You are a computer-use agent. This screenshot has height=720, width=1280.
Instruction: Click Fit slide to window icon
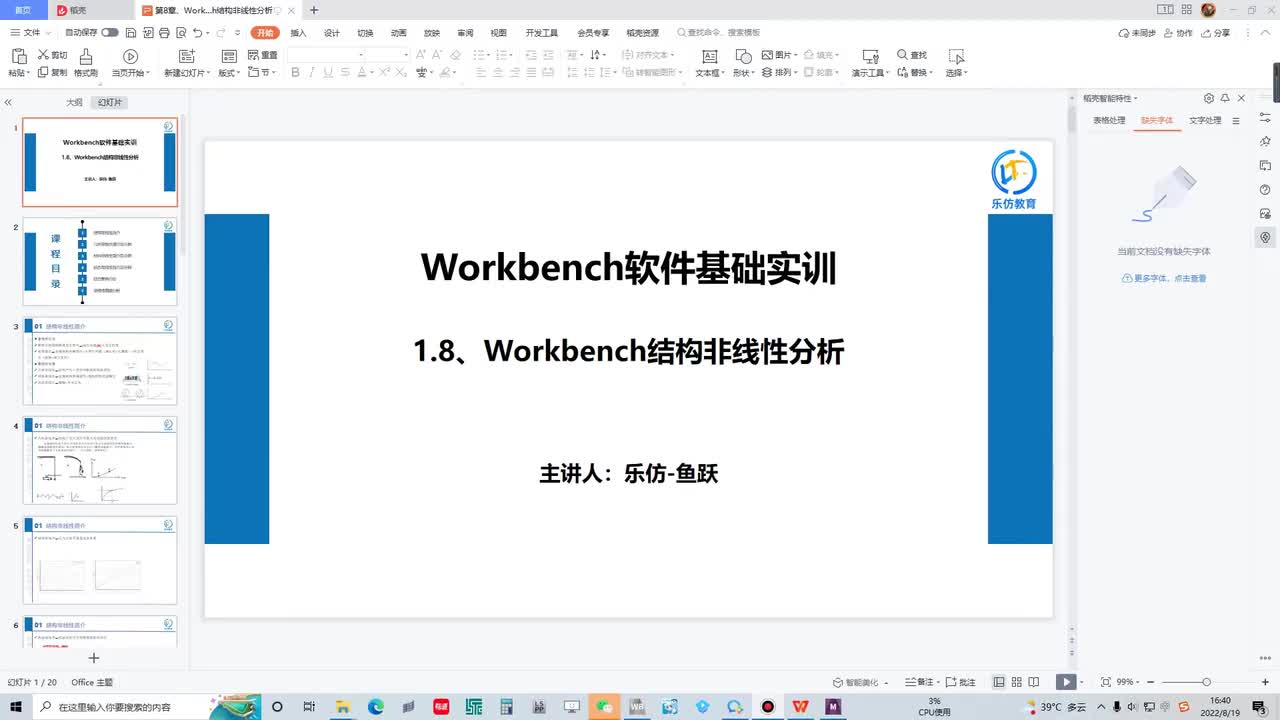1105,682
